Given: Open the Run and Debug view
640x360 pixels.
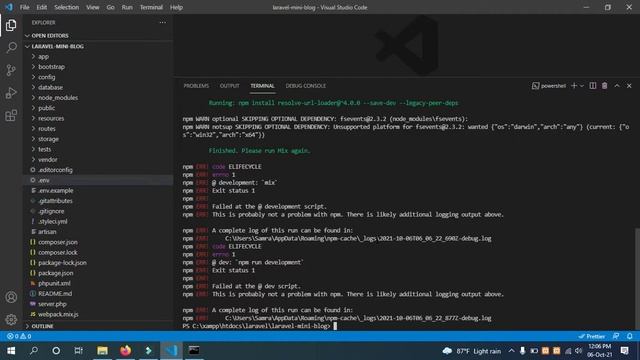Looking at the screenshot, I should tap(11, 93).
